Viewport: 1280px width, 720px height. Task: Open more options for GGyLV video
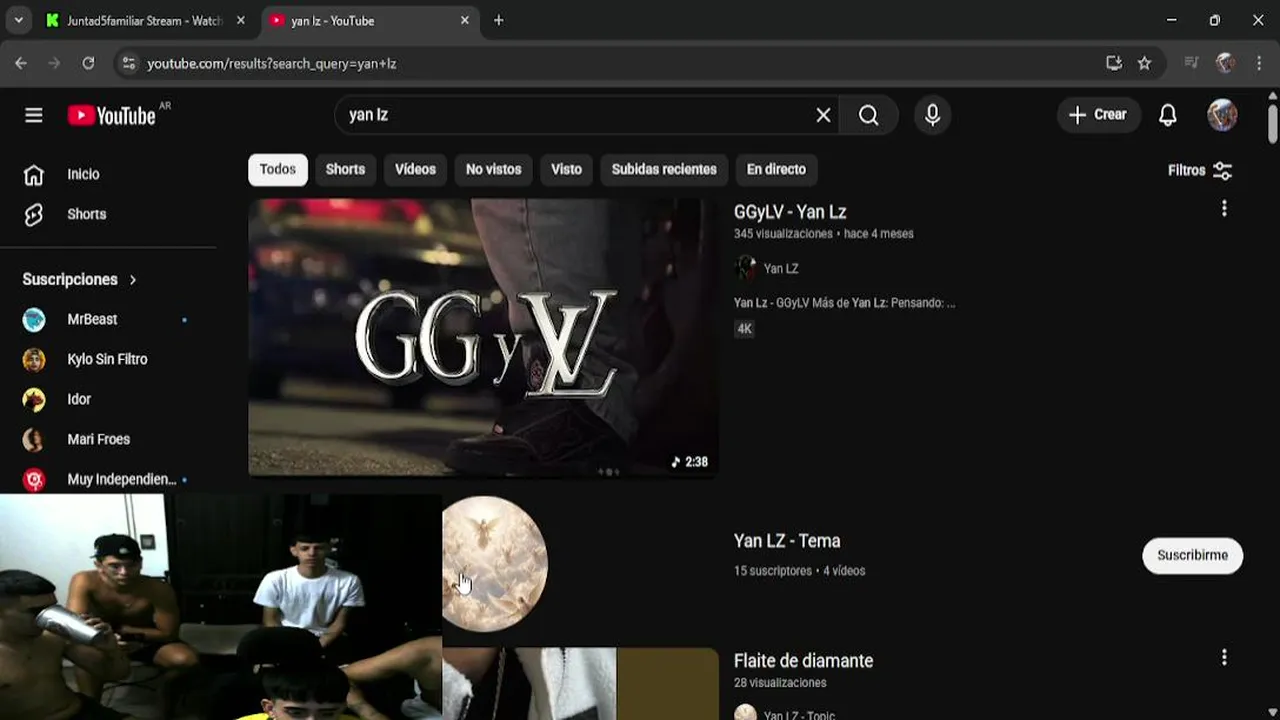[1224, 209]
